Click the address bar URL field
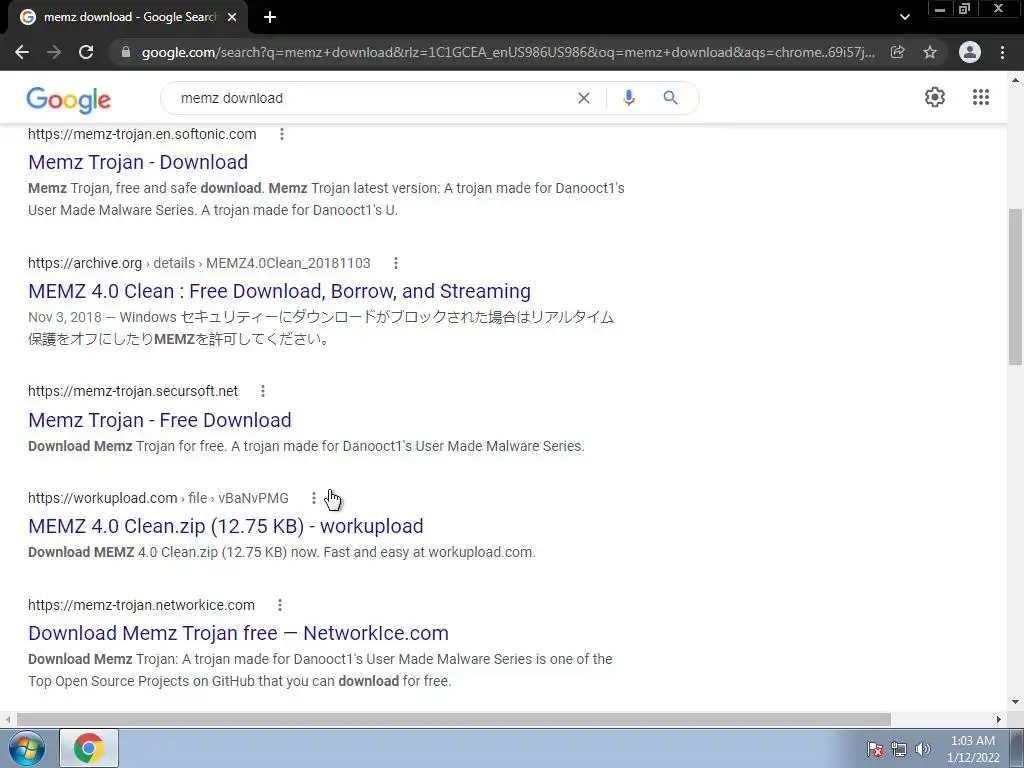Image resolution: width=1024 pixels, height=768 pixels. point(507,52)
